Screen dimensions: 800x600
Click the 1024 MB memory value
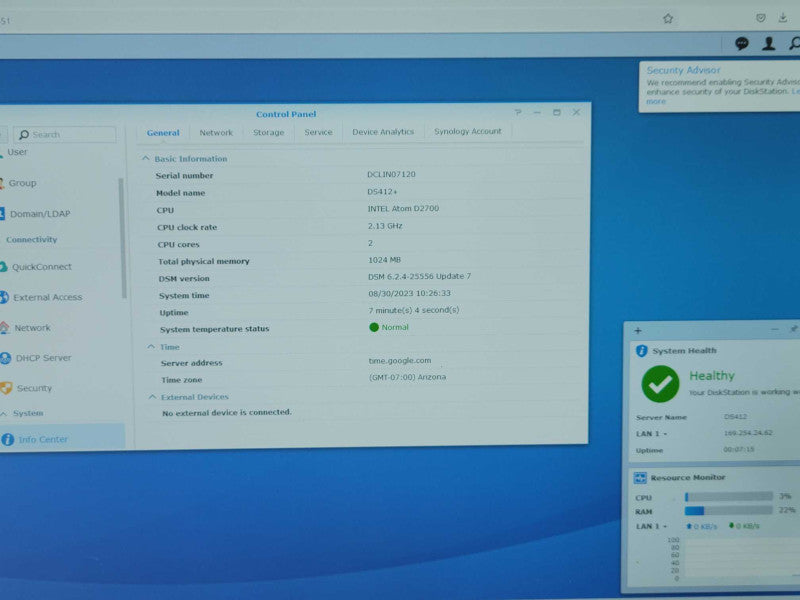[x=385, y=260]
